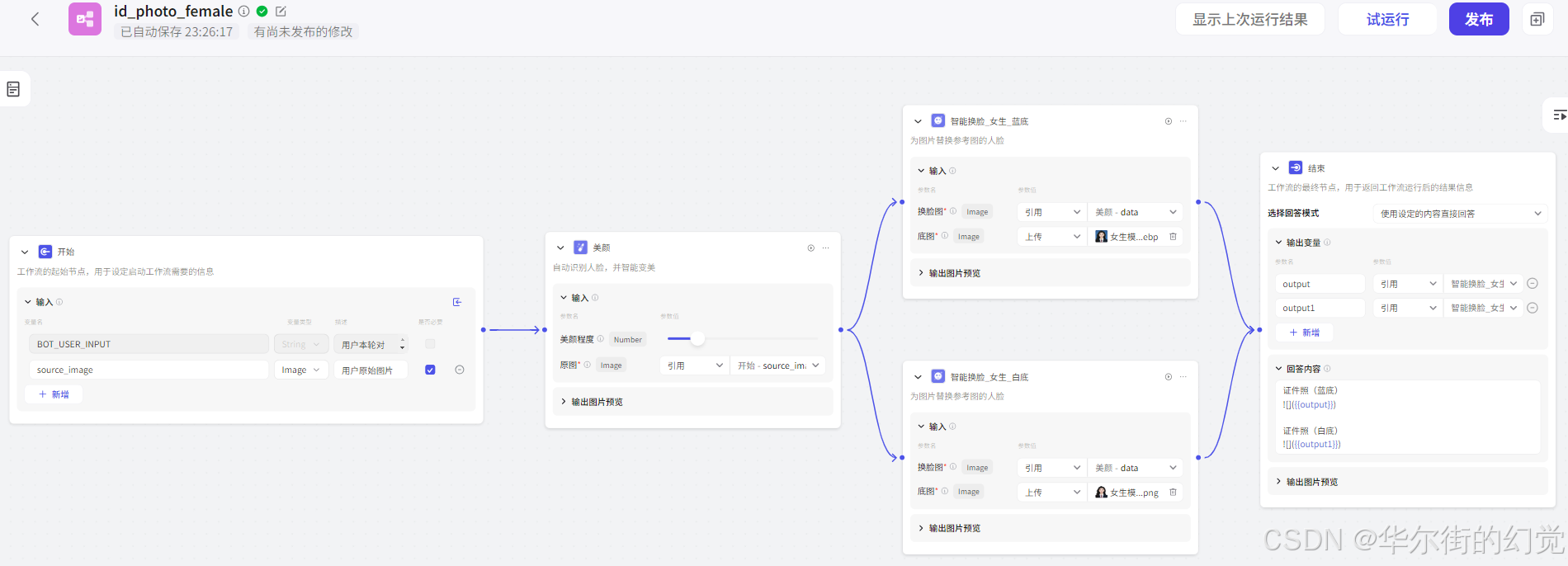The height and width of the screenshot is (566, 1568).
Task: Click the 有尚未发布的修改 status text
Action: pos(303,32)
